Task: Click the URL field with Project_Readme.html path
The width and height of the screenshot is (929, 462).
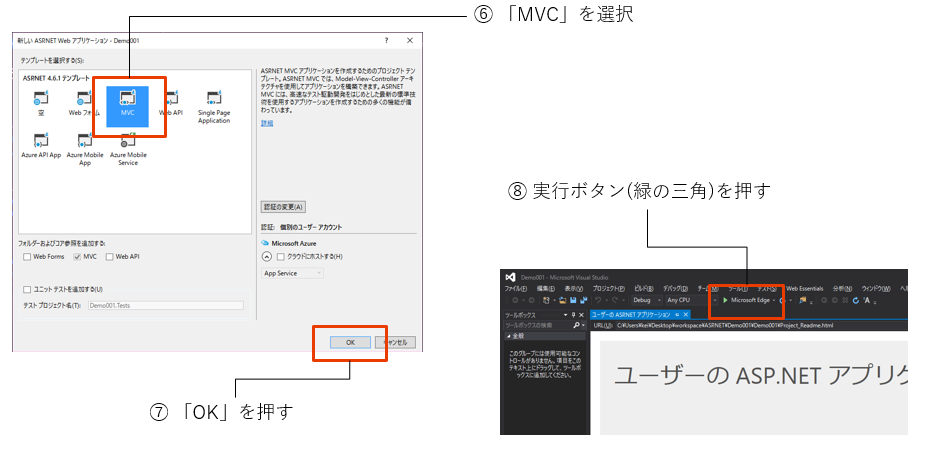Action: pyautogui.click(x=761, y=325)
